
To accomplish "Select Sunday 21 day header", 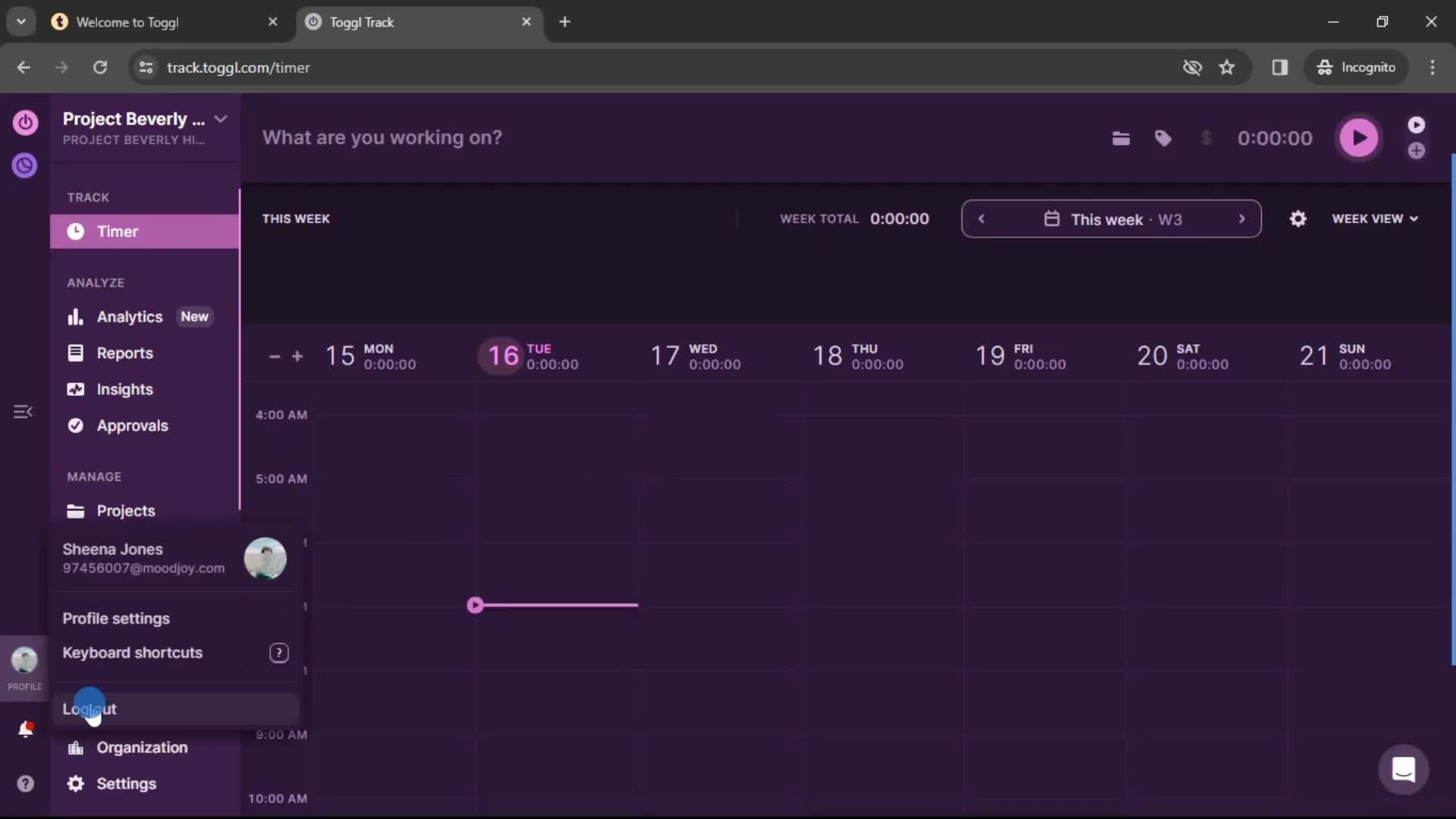I will (1345, 356).
